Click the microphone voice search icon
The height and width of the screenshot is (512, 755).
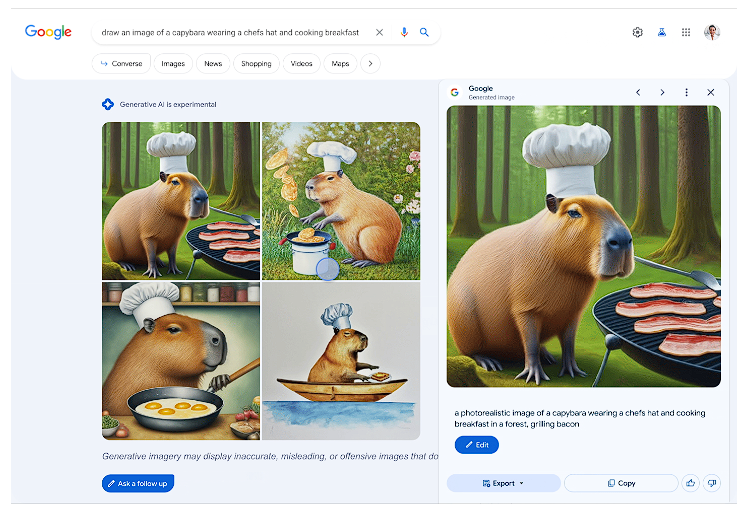tap(404, 32)
